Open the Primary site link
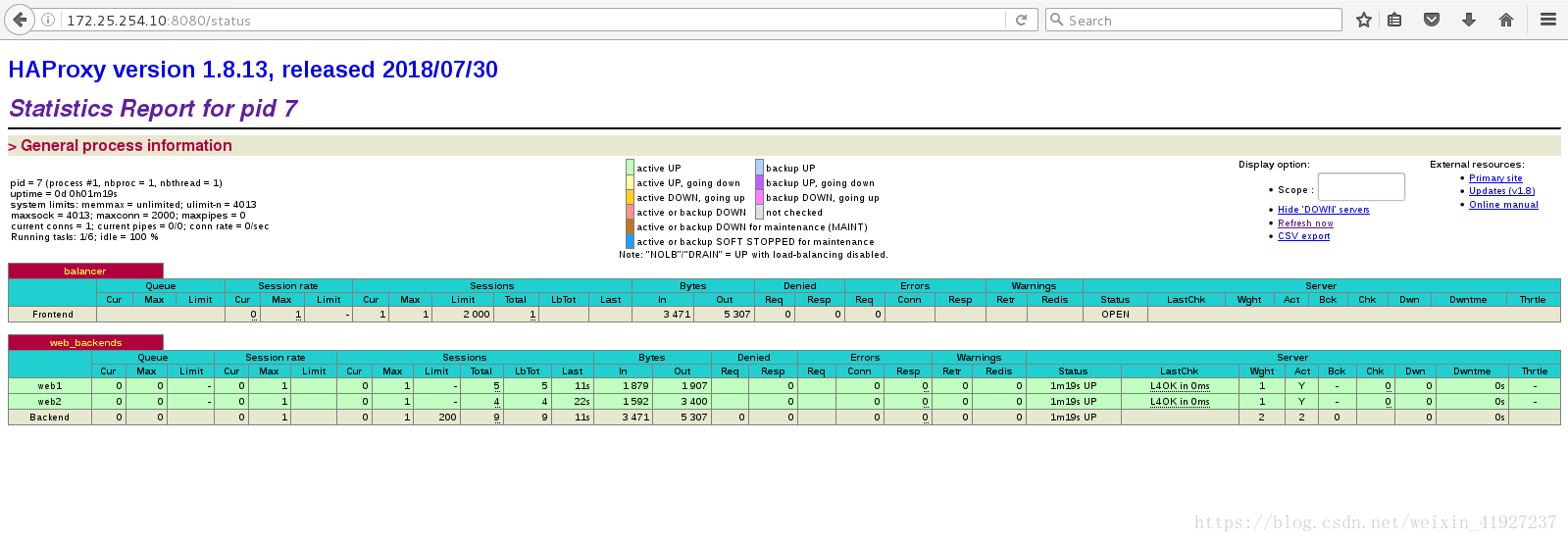 (x=1495, y=178)
